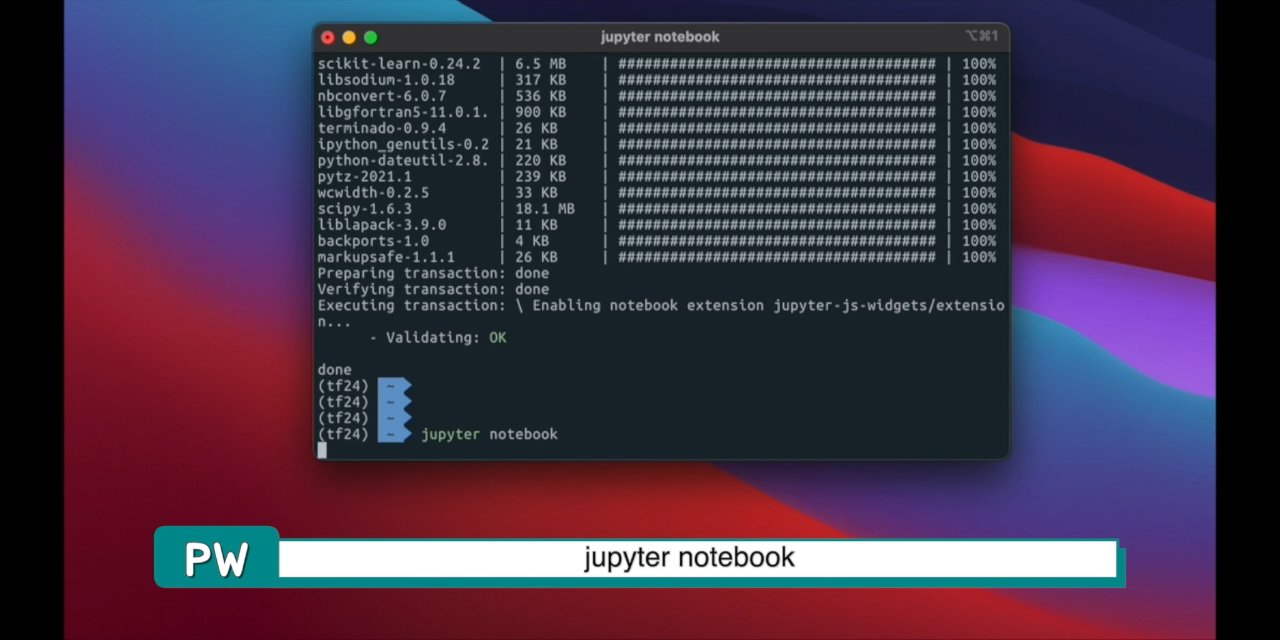The image size is (1280, 640).
Task: Click the '(tf24)' environment label on jupyter line
Action: pyautogui.click(x=343, y=434)
